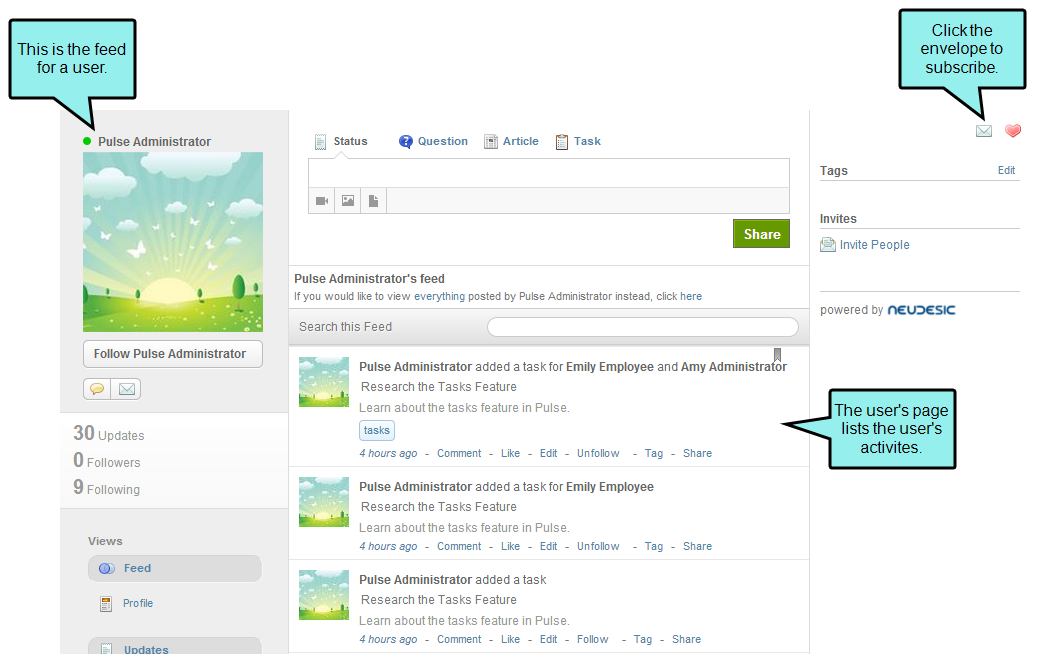Screen dimensions: 1038x654
Task: Click in the status text box
Action: (549, 173)
